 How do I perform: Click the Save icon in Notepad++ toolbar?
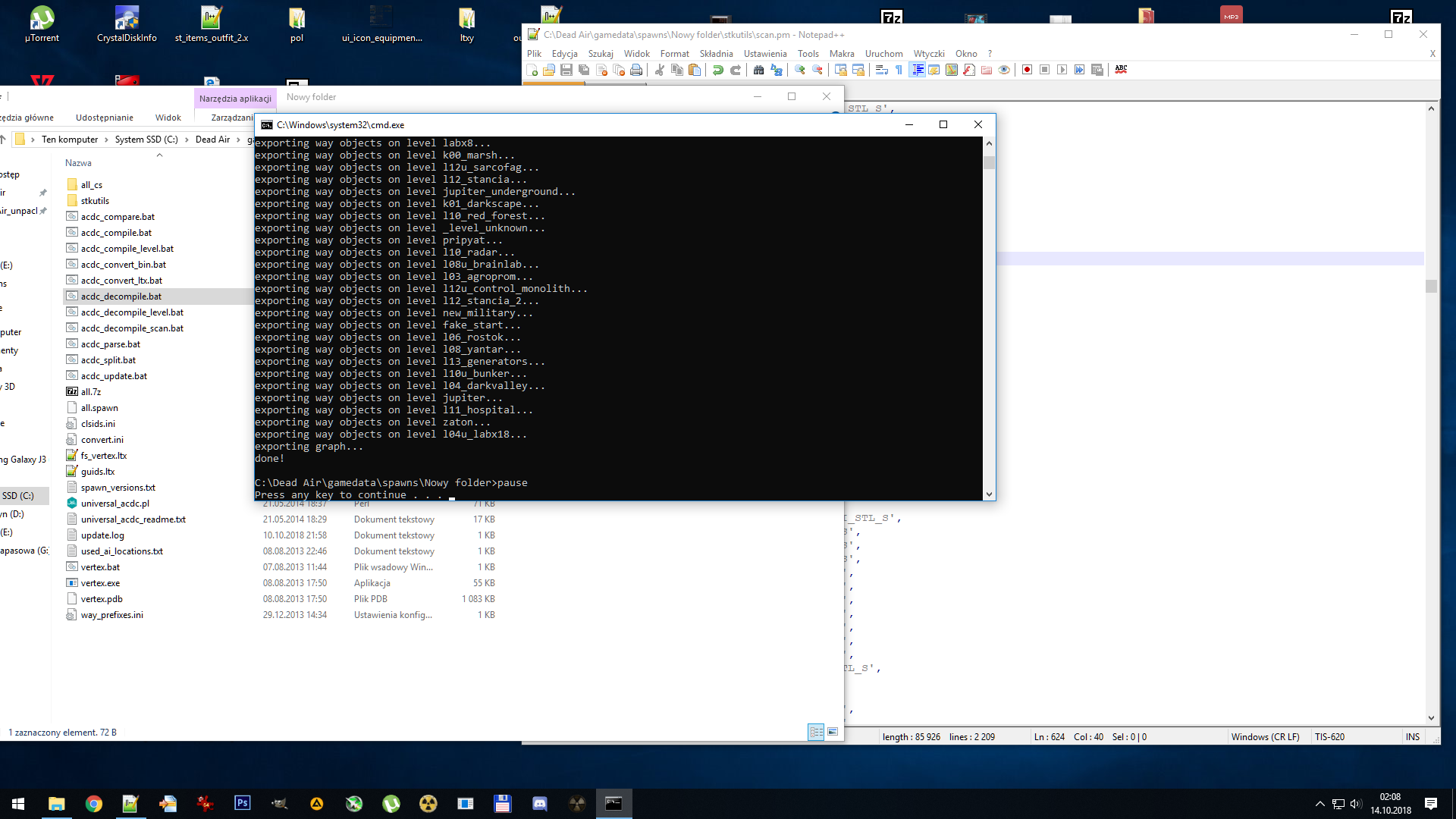coord(566,70)
